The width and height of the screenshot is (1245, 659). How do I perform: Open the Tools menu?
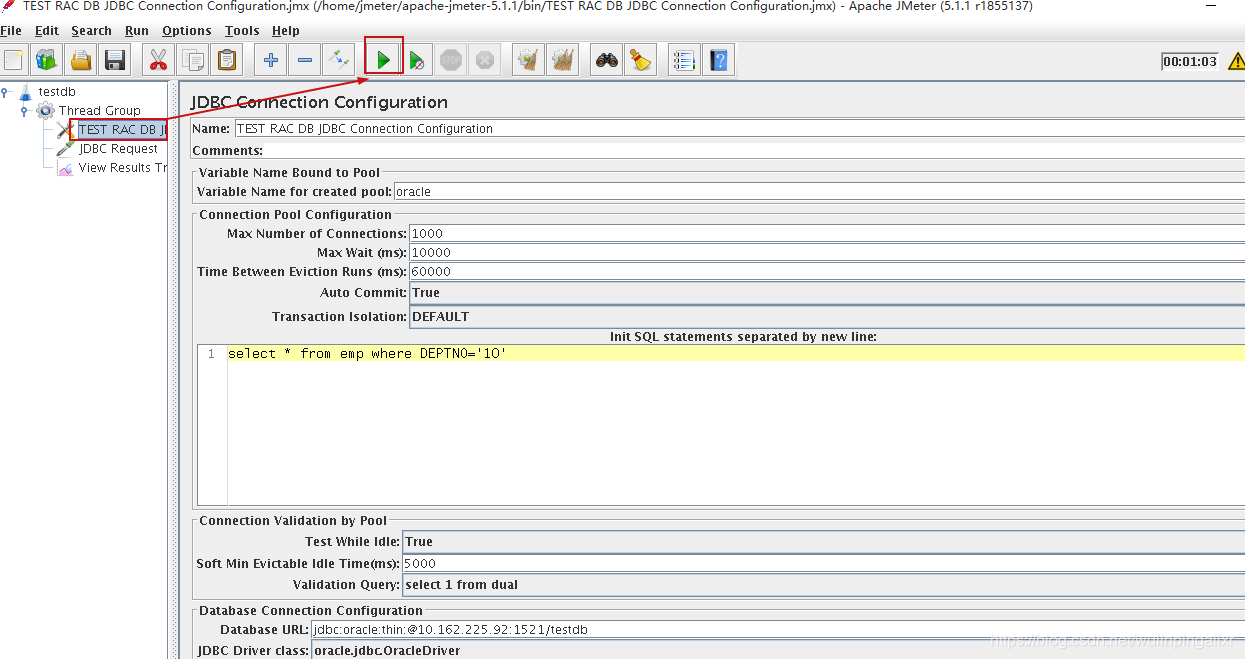pos(242,31)
